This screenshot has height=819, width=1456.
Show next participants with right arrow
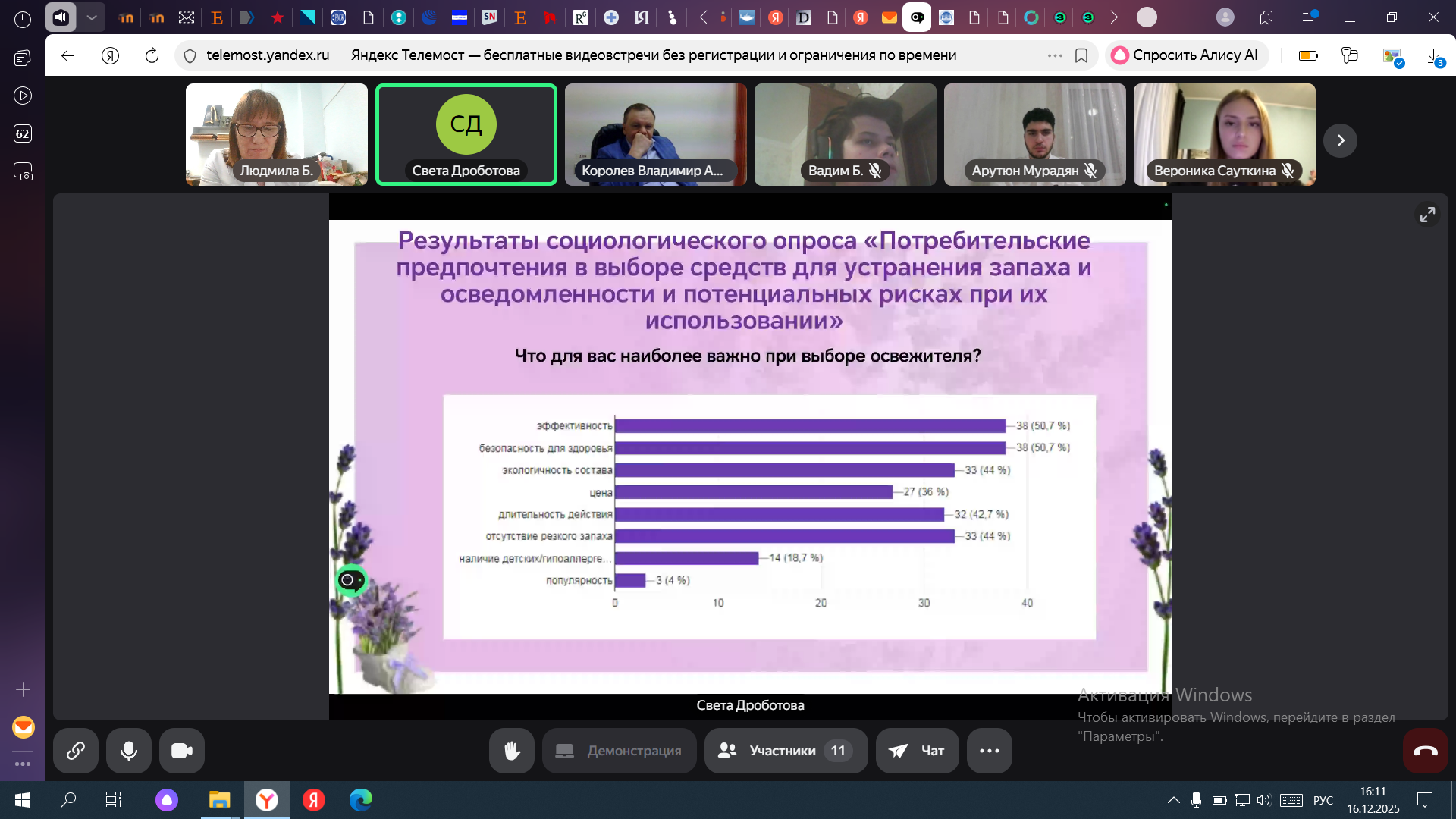[1340, 140]
